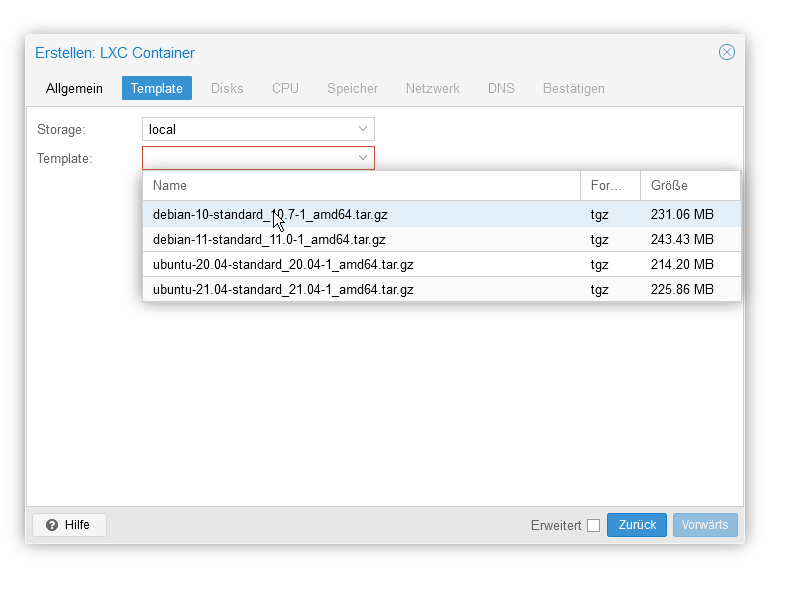Viewport: 788px width, 589px height.
Task: Sort list by Größe column header
Action: (690, 185)
